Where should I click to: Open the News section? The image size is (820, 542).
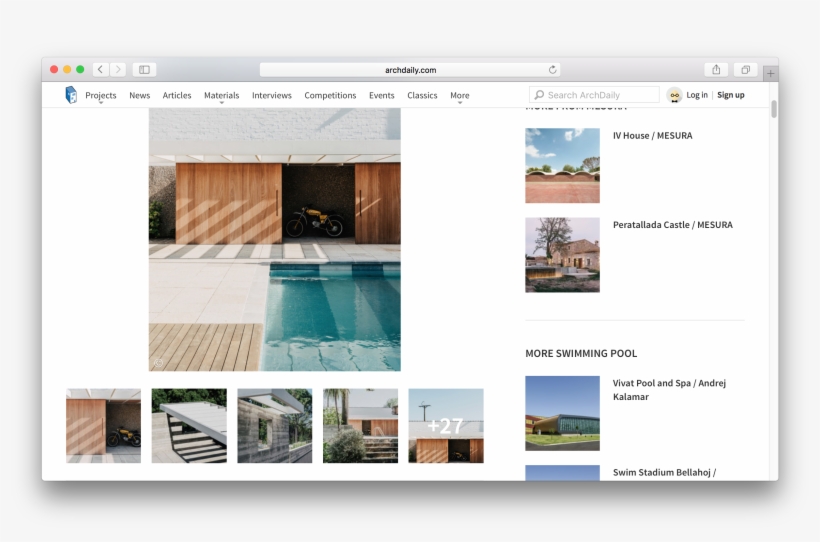(140, 95)
